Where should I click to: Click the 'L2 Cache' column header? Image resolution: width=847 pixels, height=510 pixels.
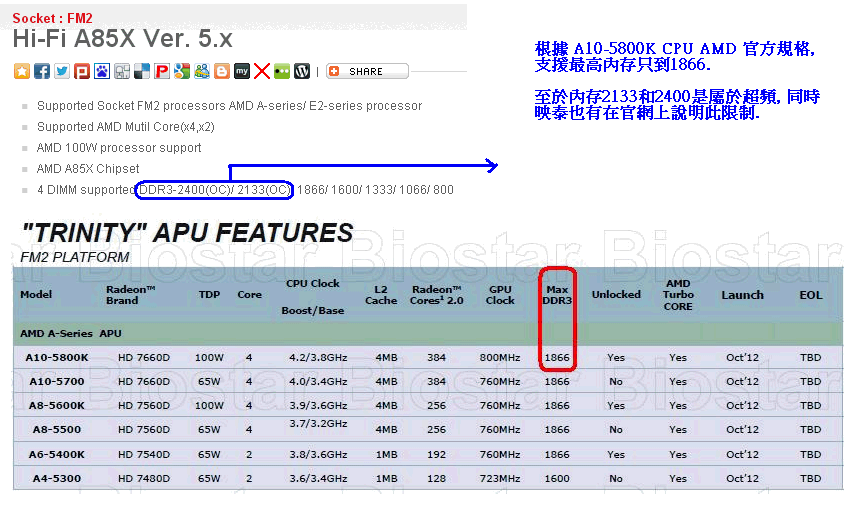pyautogui.click(x=381, y=295)
